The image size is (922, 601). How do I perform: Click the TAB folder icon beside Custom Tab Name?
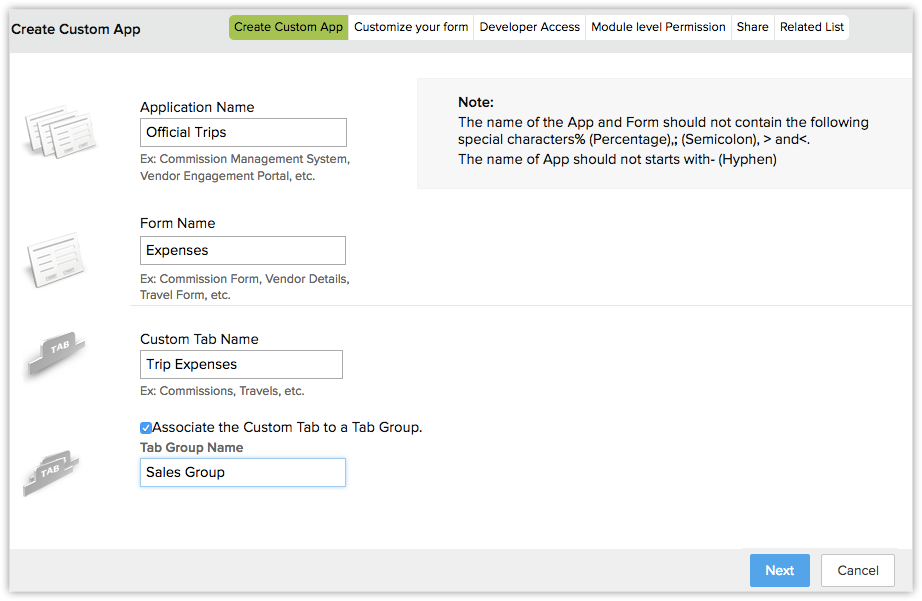click(54, 353)
